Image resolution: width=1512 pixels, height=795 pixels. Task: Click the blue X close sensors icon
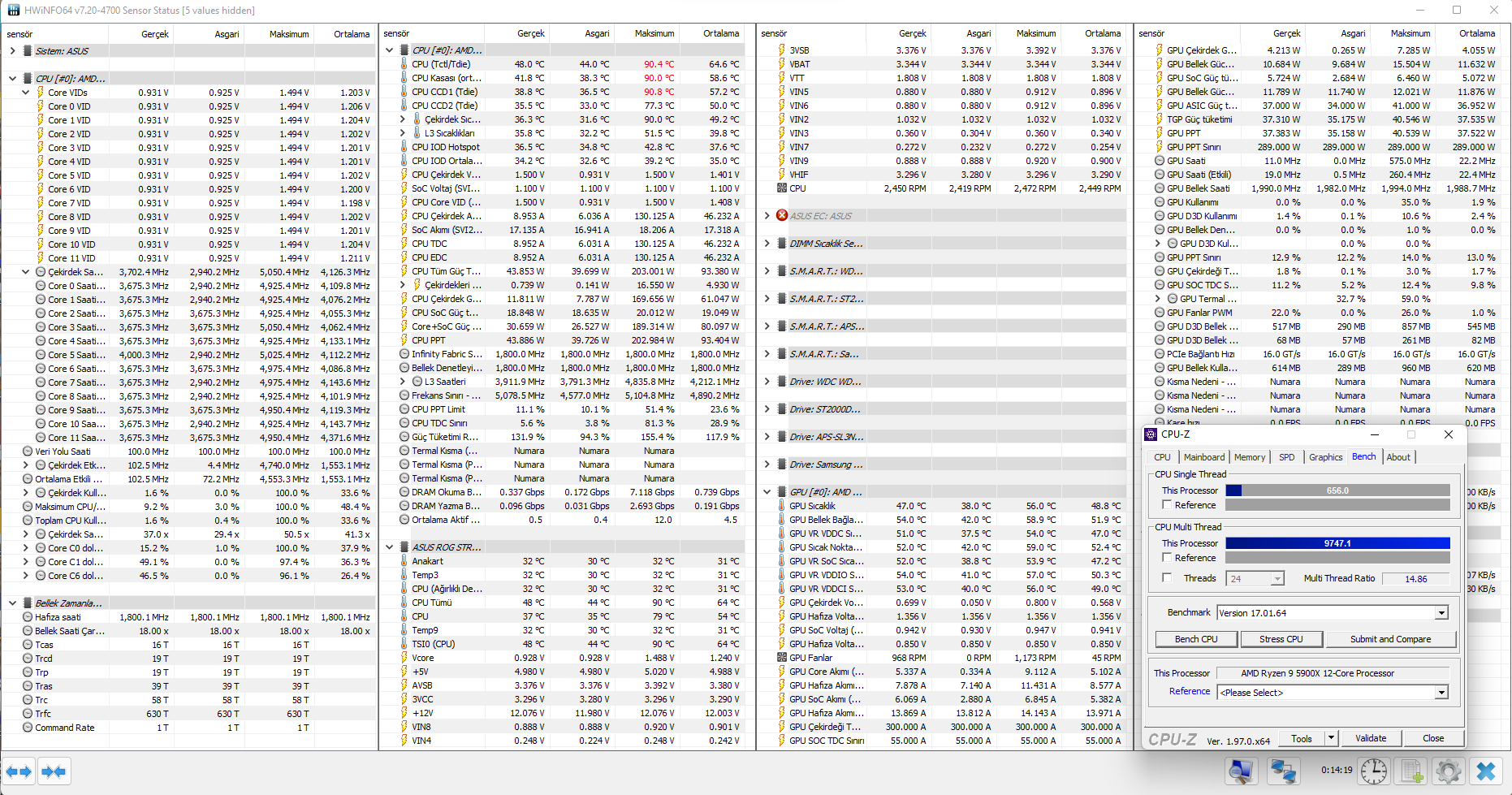tap(1486, 771)
